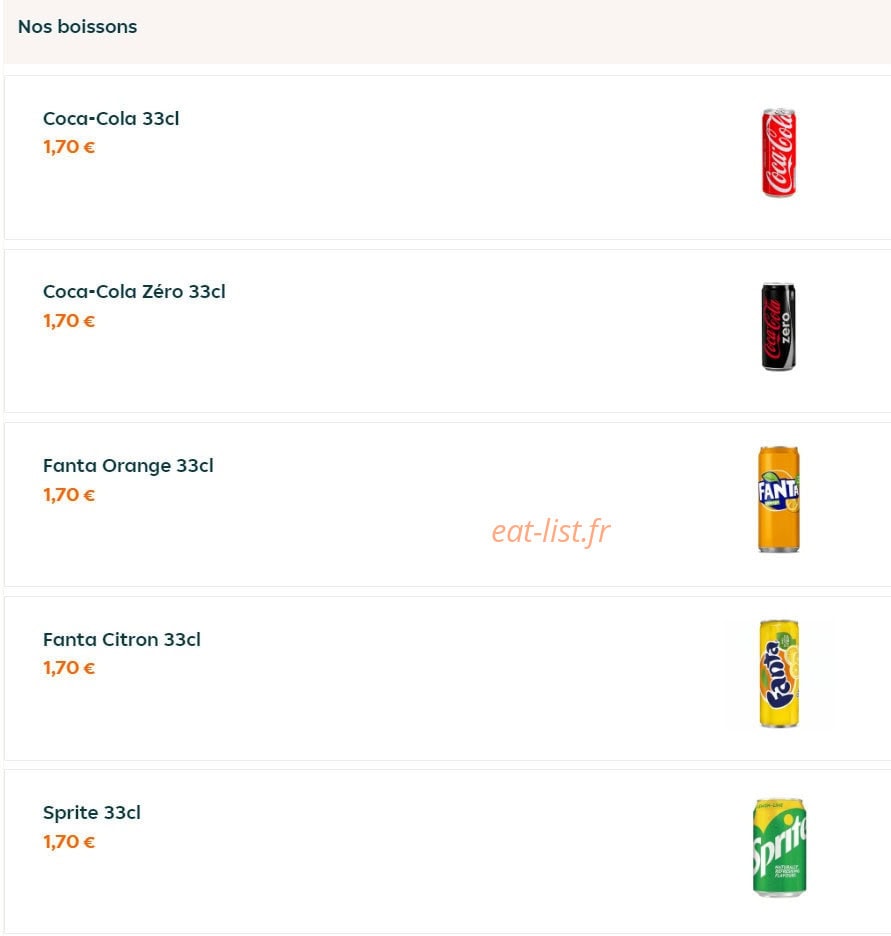The height and width of the screenshot is (936, 891).
Task: Open the Fanta Citron 33cl item
Action: [x=122, y=639]
